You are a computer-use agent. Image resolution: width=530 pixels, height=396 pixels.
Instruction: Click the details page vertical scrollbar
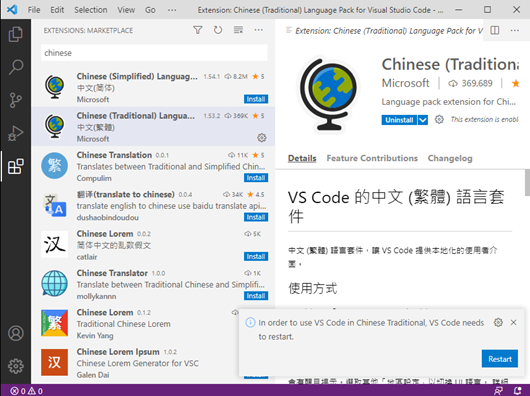click(527, 182)
